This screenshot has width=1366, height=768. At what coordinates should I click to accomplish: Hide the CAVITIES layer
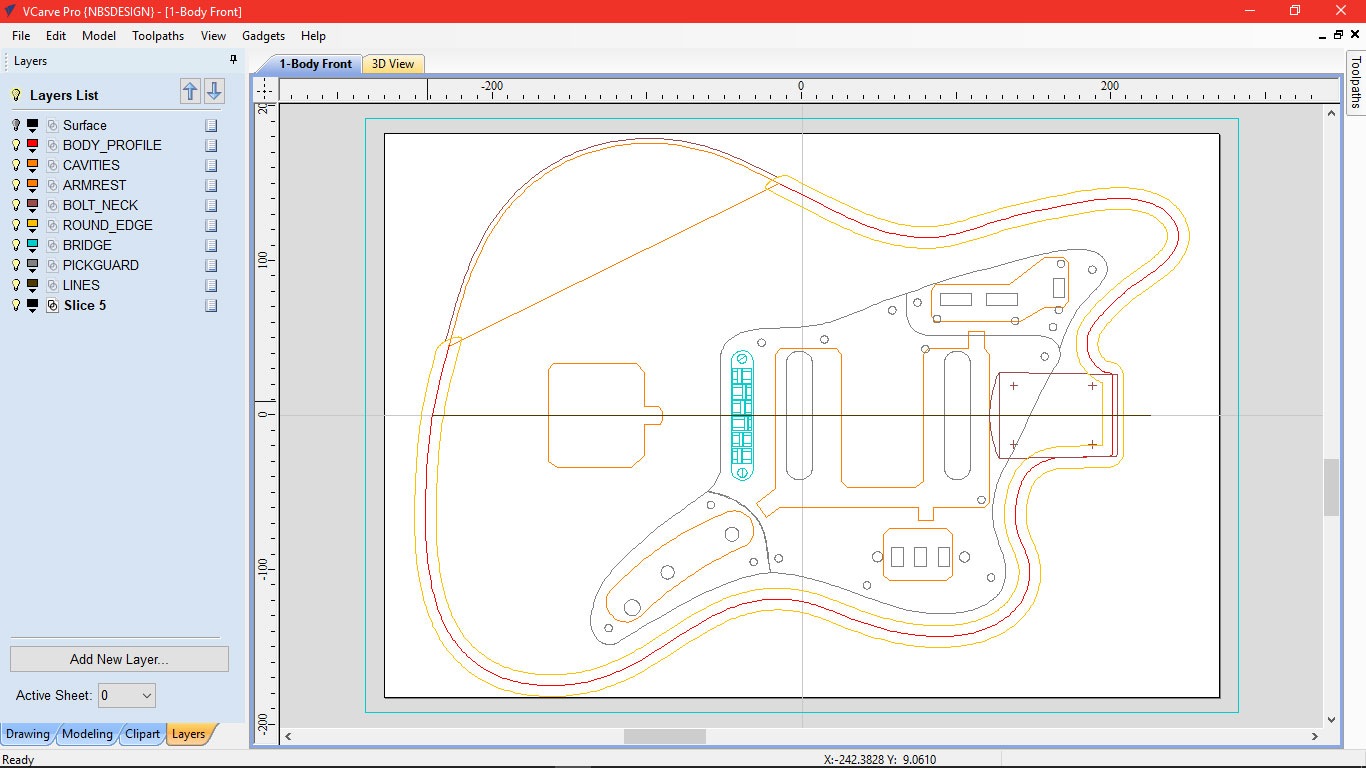pos(16,165)
